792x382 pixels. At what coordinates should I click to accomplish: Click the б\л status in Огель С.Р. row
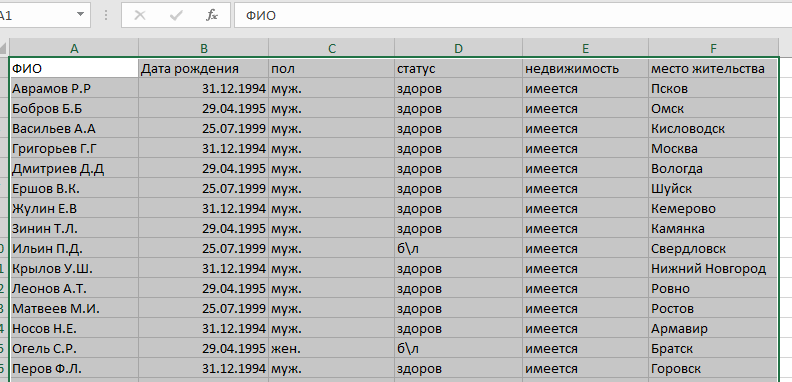point(458,349)
